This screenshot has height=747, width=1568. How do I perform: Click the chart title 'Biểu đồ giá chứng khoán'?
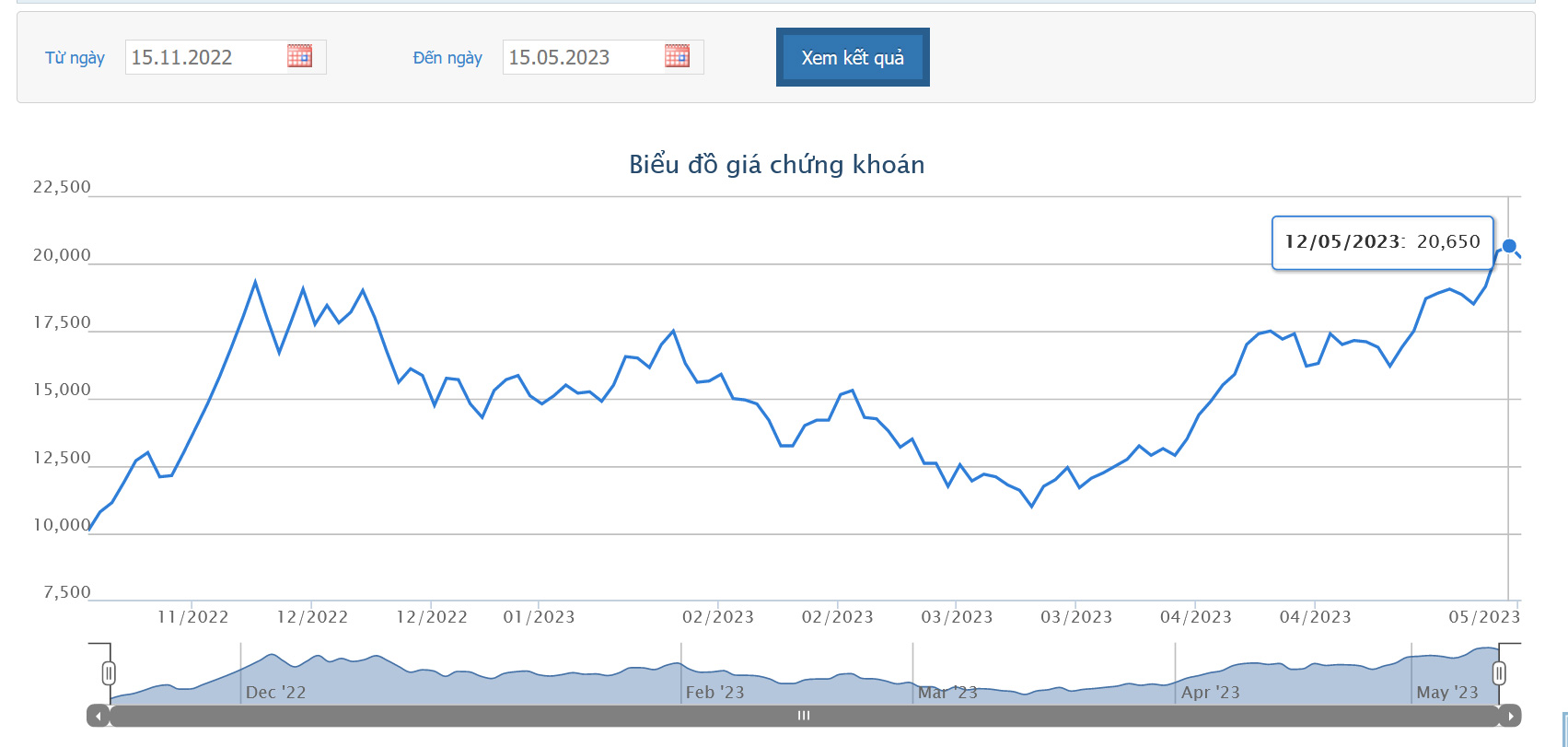pos(777,164)
